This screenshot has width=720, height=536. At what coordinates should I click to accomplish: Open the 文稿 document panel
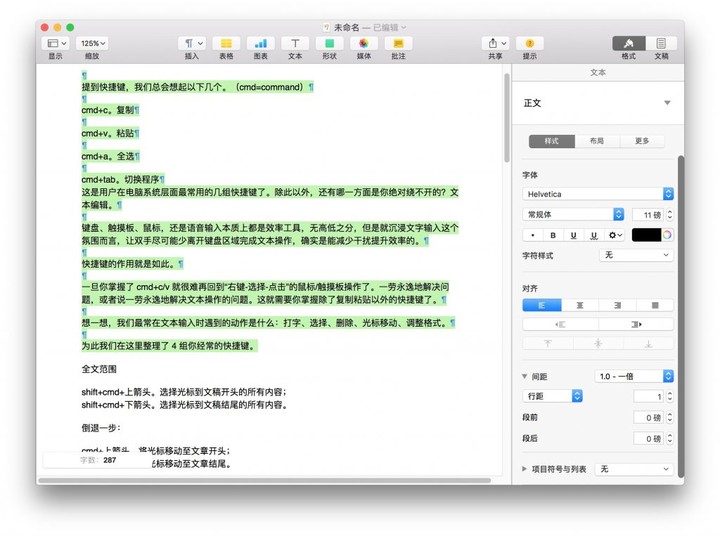point(661,43)
